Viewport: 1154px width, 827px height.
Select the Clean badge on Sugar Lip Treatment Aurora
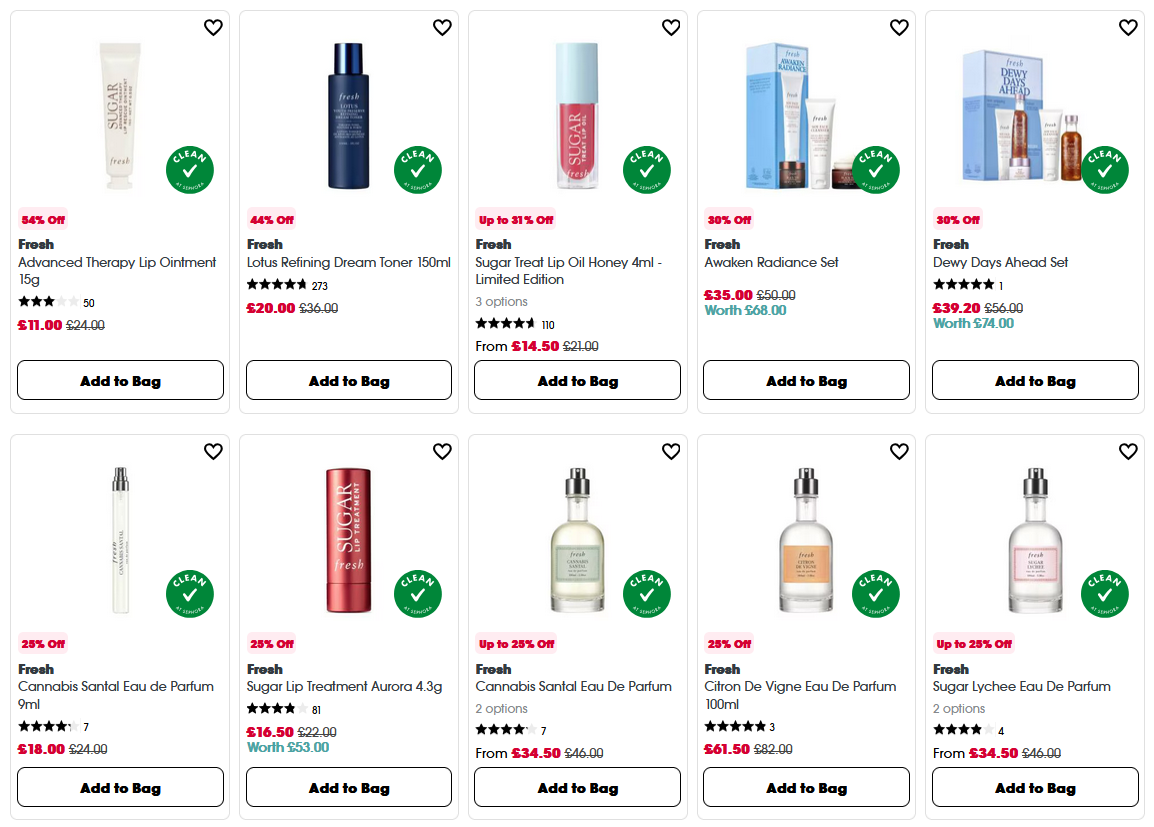pos(417,594)
